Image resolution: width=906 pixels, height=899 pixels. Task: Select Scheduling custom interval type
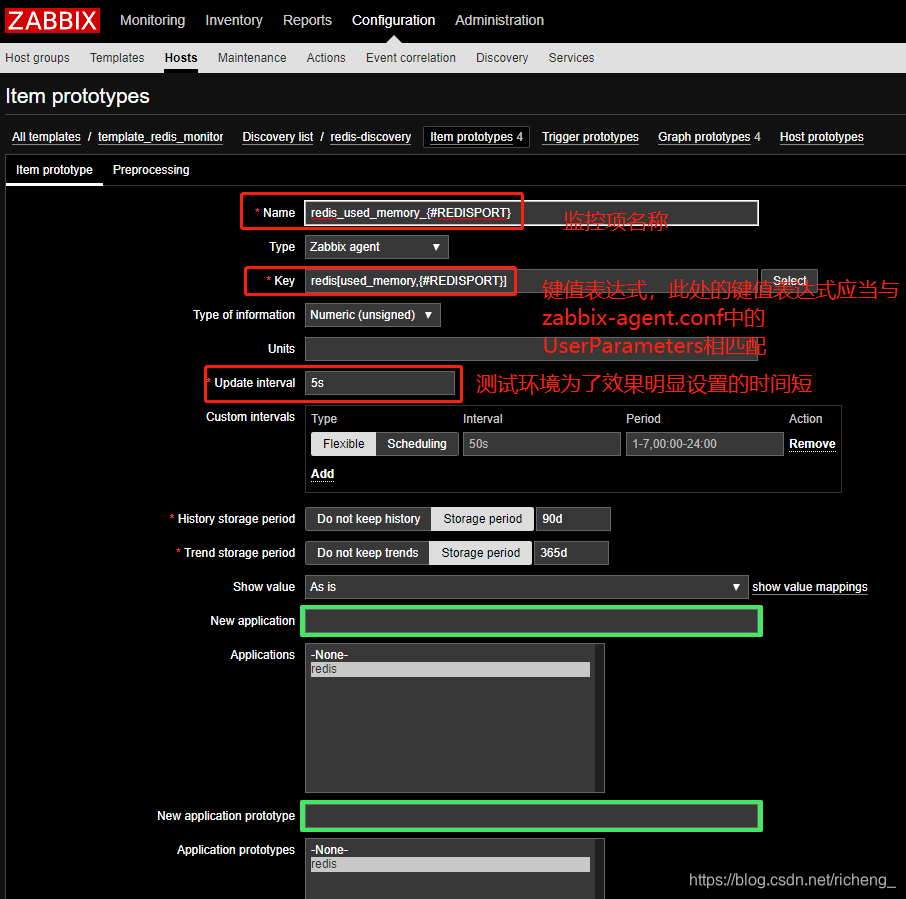pos(417,444)
